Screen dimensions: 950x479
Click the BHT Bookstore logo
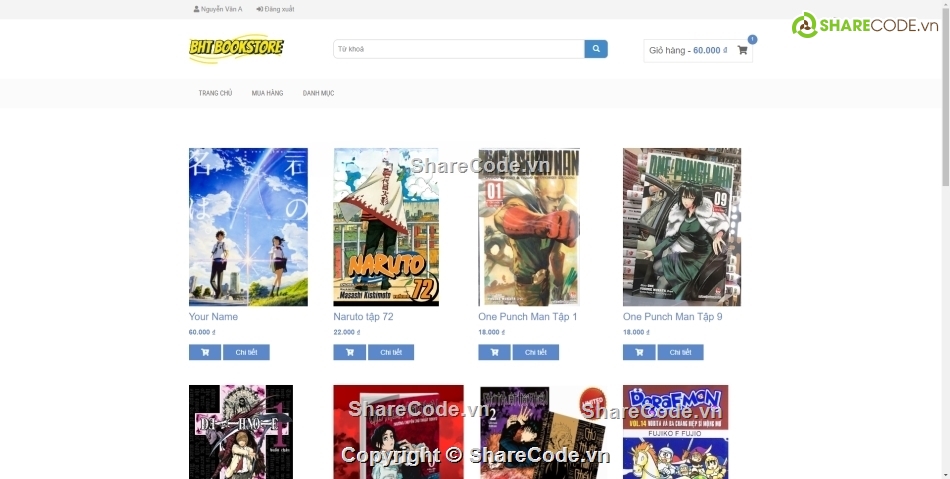[x=236, y=48]
